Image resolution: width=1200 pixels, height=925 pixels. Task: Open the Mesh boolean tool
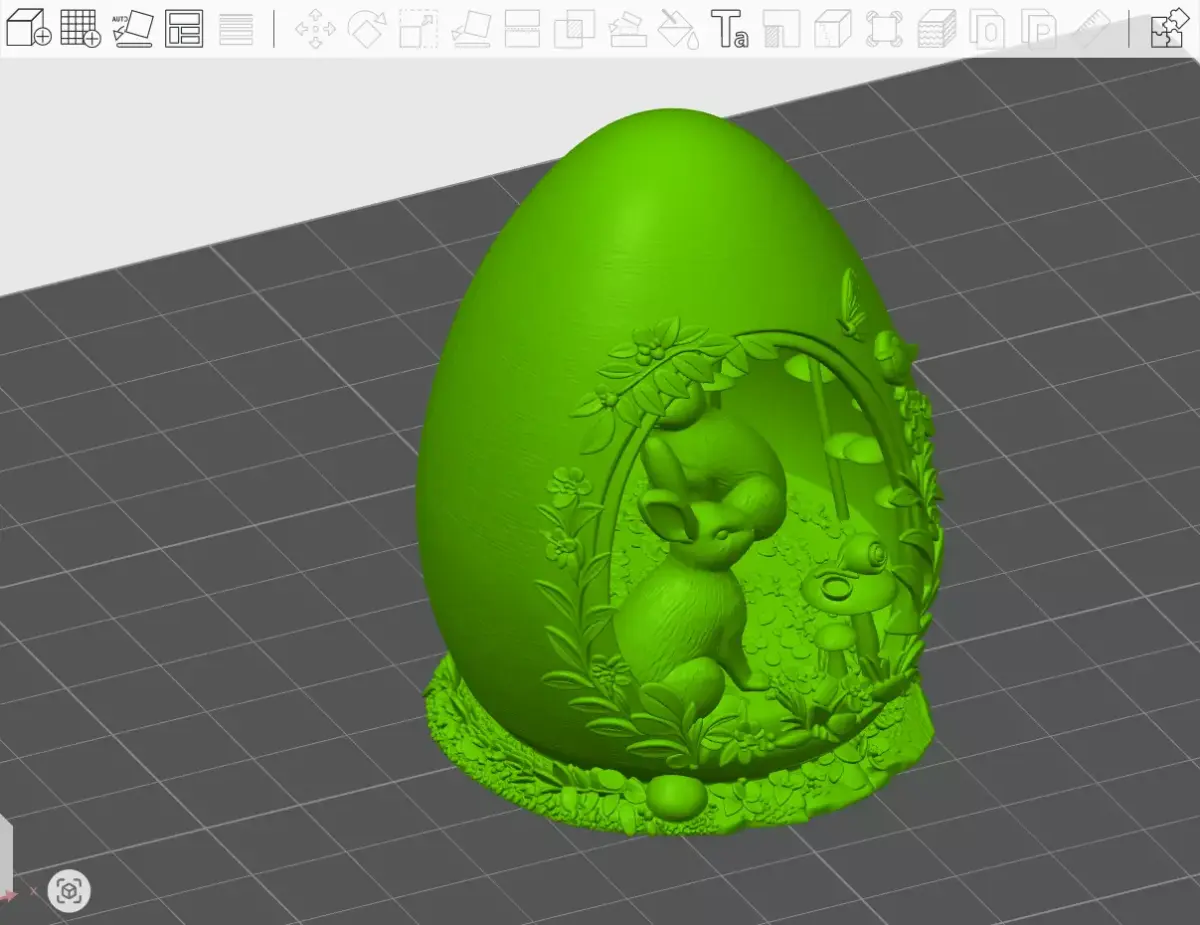(x=575, y=29)
